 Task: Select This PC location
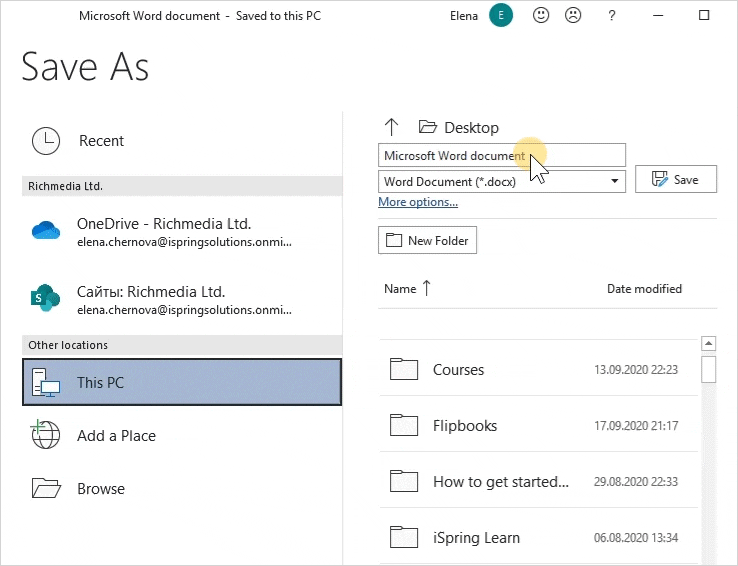pos(182,382)
